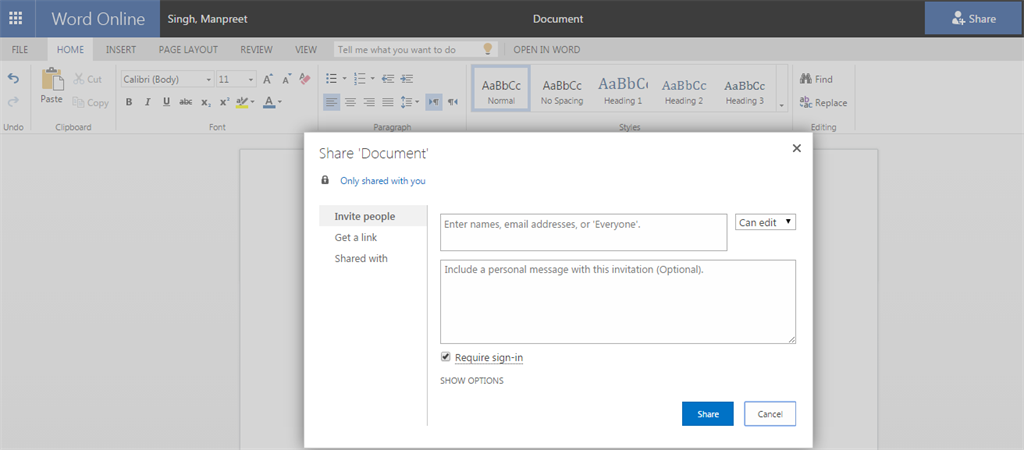
Task: Apply the Heading 1 style
Action: [623, 91]
